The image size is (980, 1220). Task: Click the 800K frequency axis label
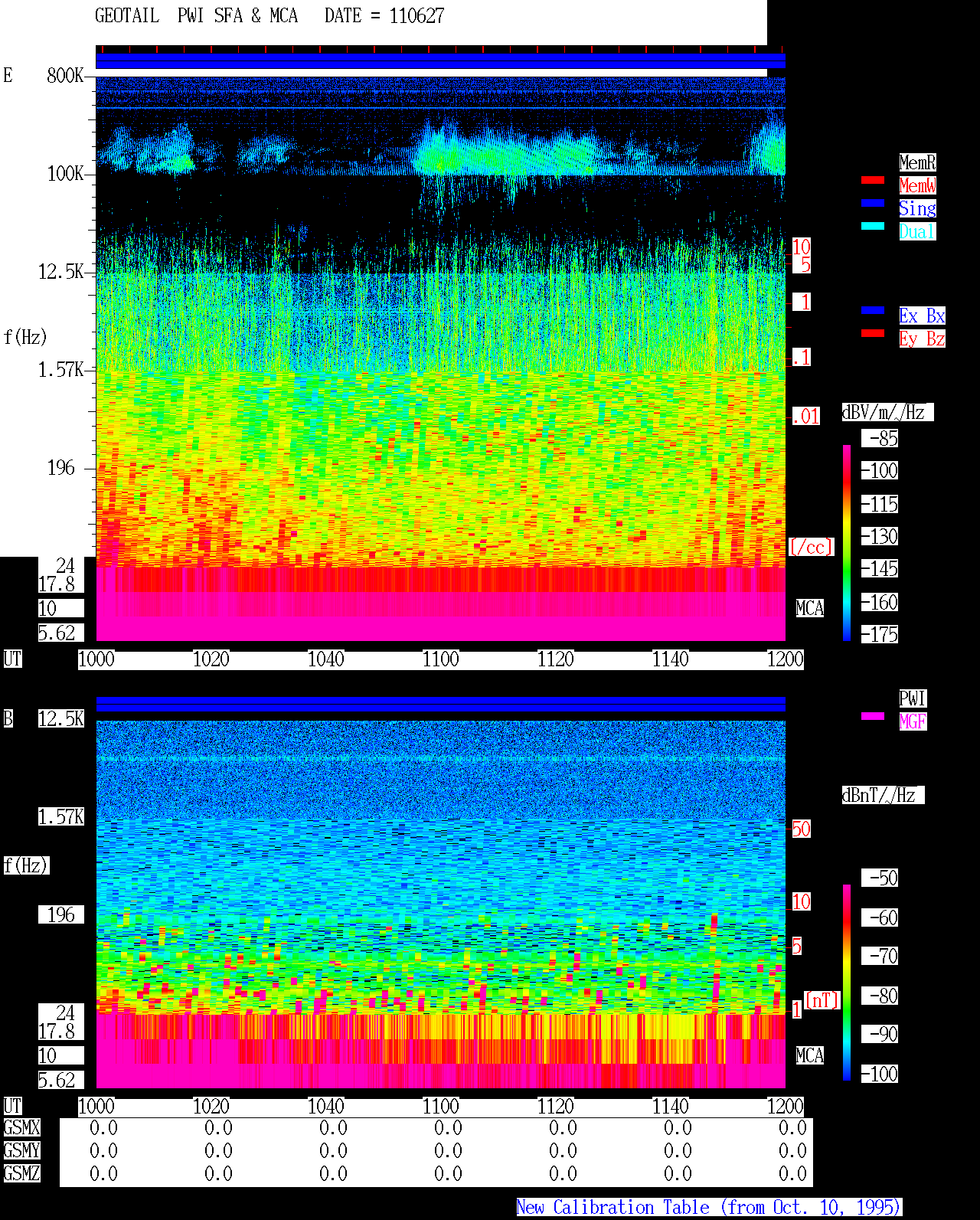click(65, 76)
